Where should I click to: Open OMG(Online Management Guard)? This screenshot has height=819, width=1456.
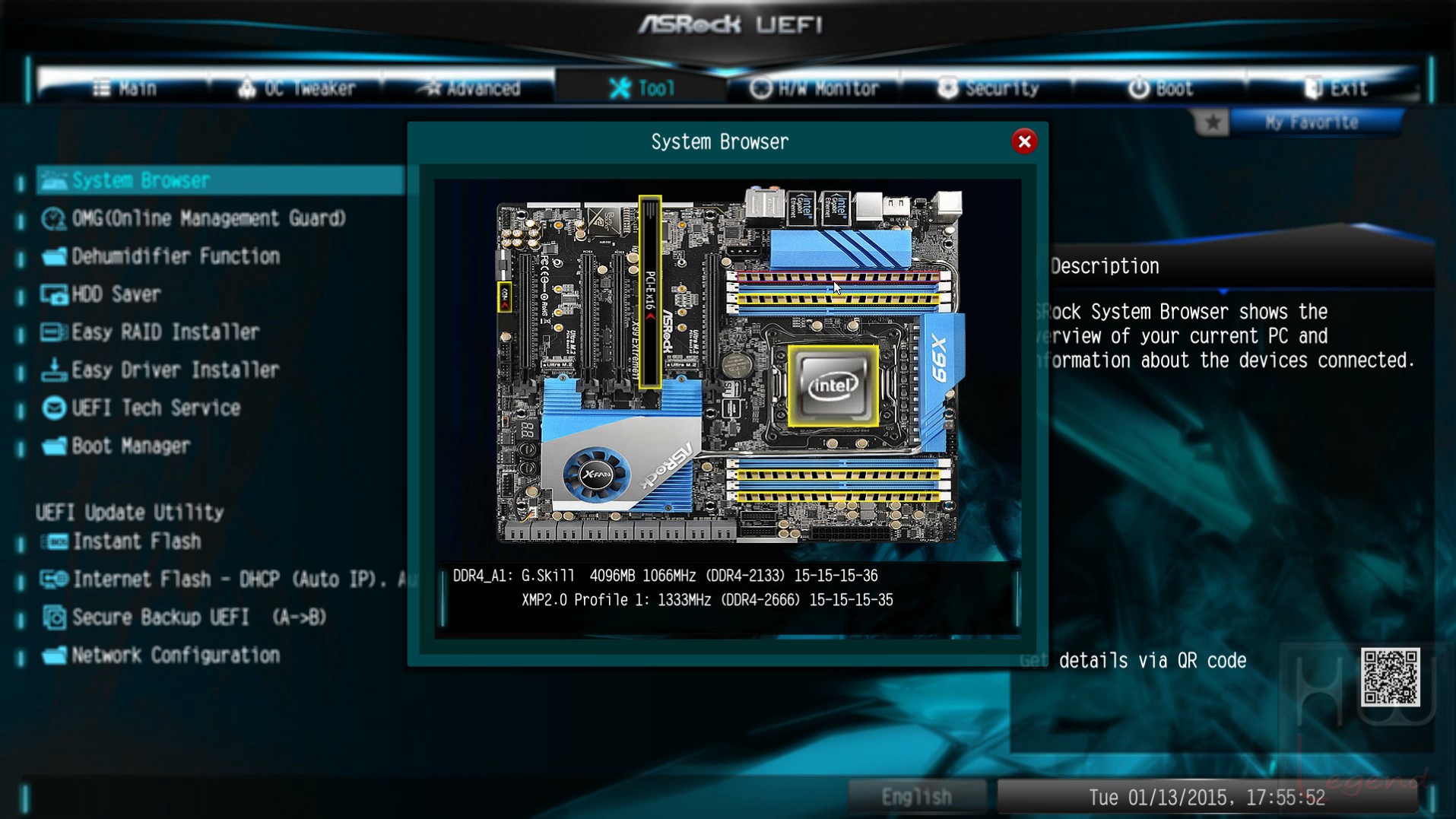(x=209, y=219)
